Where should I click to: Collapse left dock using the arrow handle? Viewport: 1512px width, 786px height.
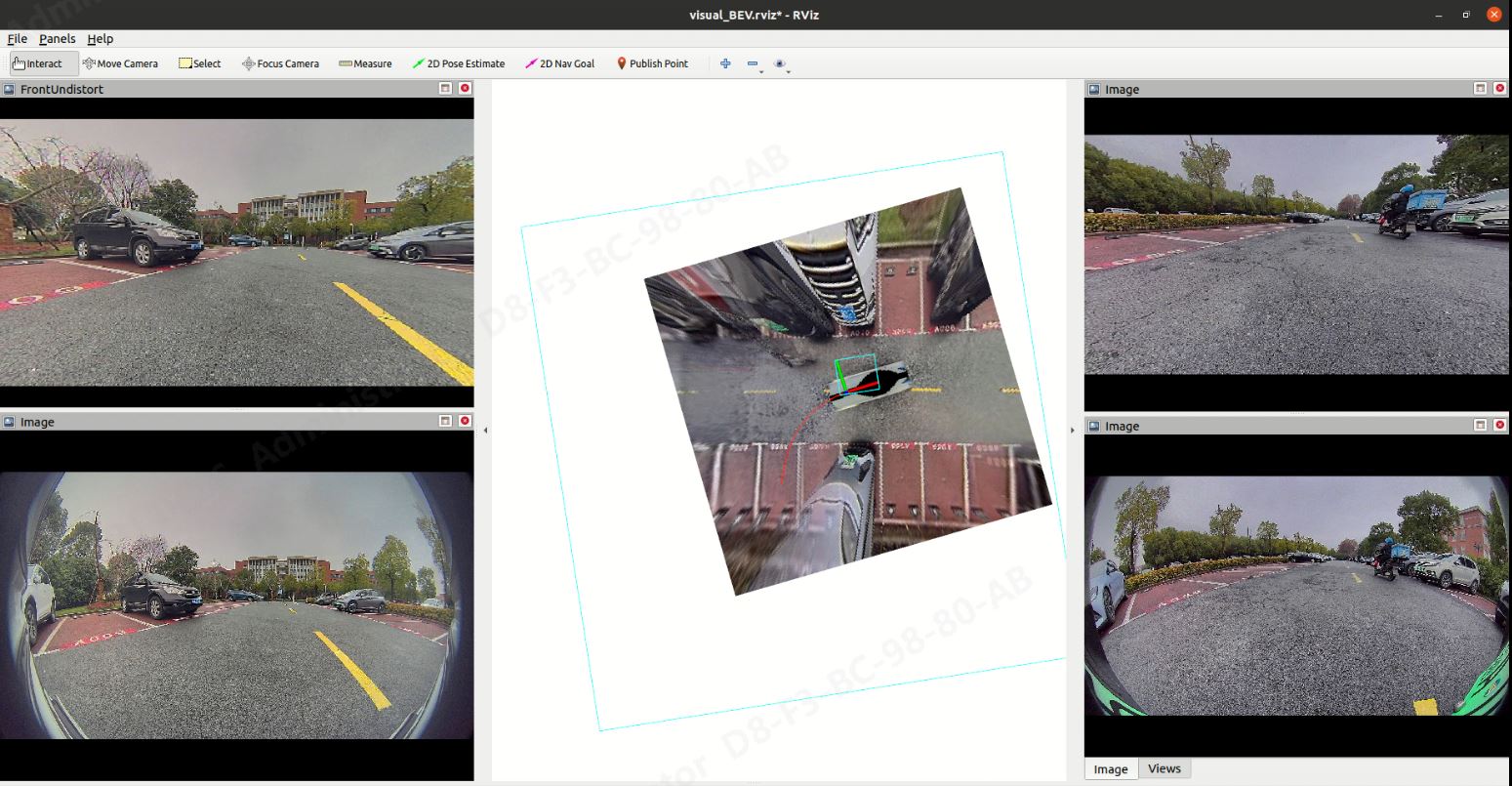point(485,430)
